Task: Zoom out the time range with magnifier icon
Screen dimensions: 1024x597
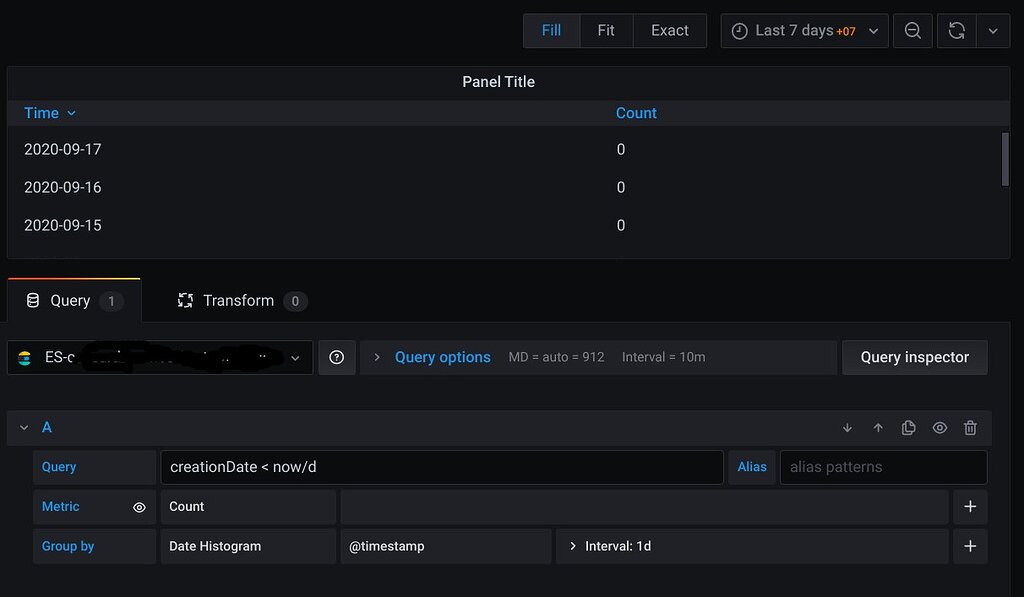Action: click(x=911, y=31)
